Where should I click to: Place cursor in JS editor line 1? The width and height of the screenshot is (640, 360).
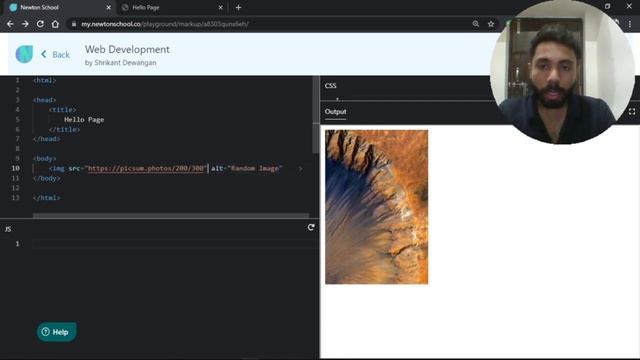click(x=176, y=244)
